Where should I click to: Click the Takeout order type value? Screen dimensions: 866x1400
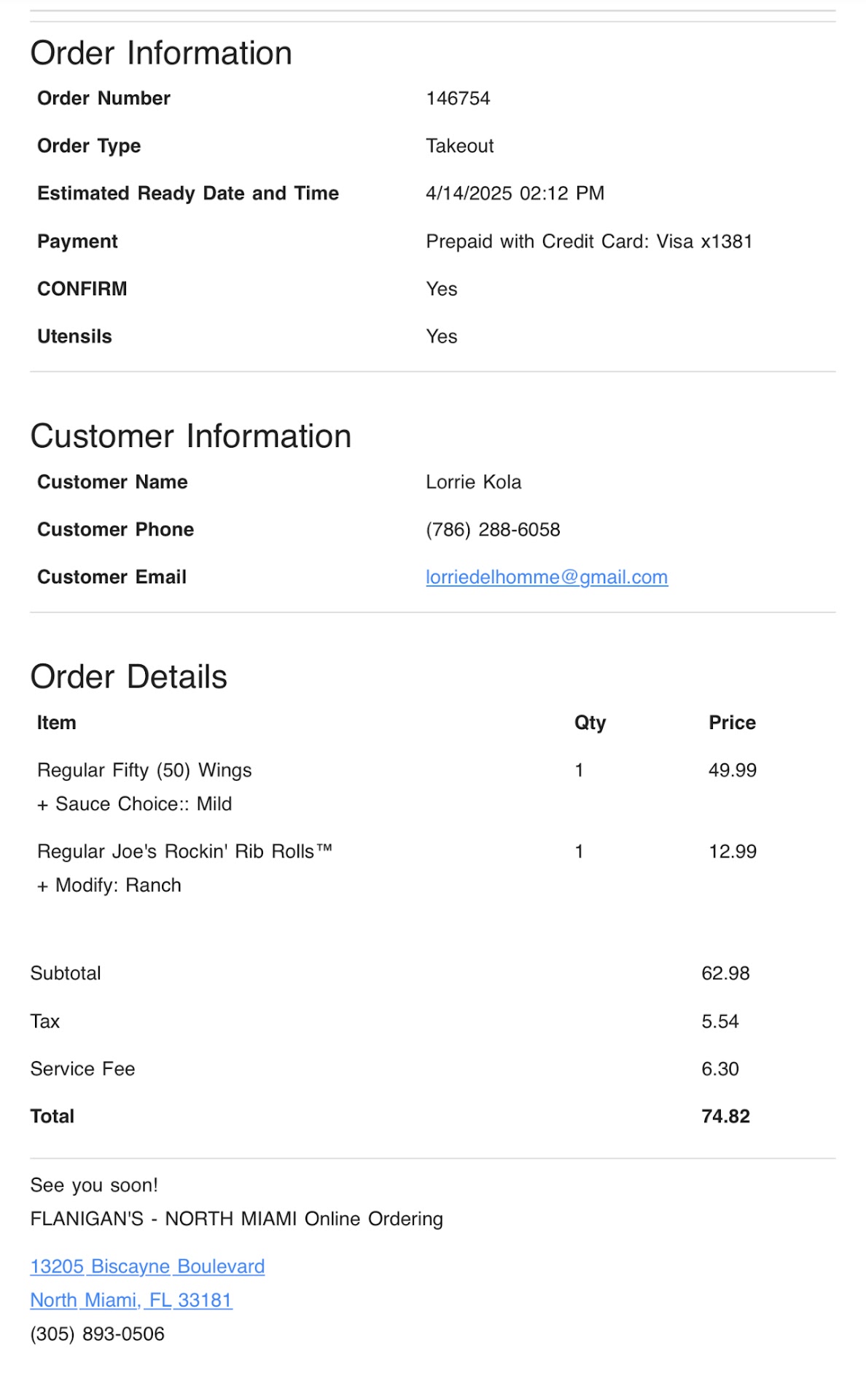click(459, 146)
